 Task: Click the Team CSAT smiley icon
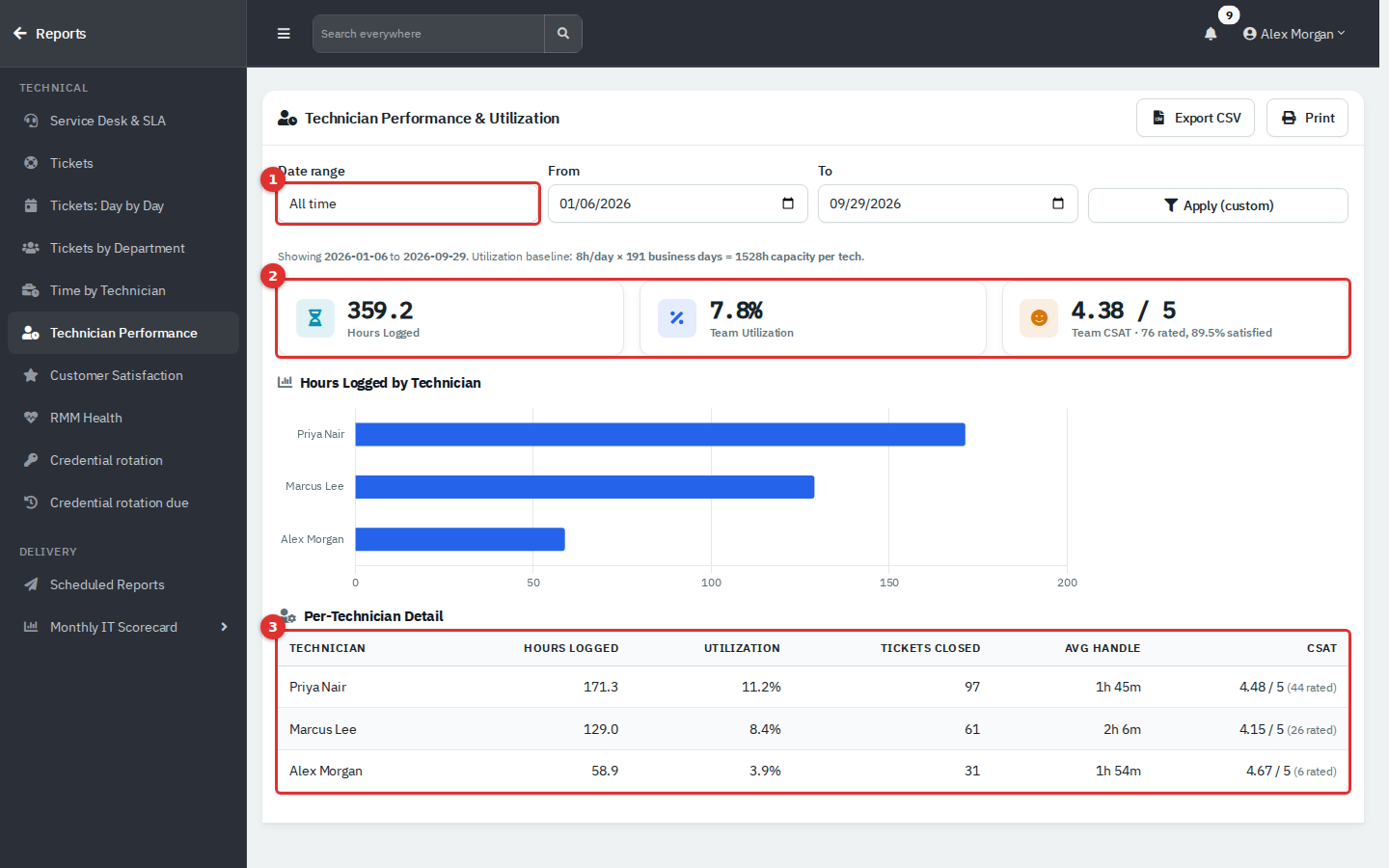[1039, 317]
